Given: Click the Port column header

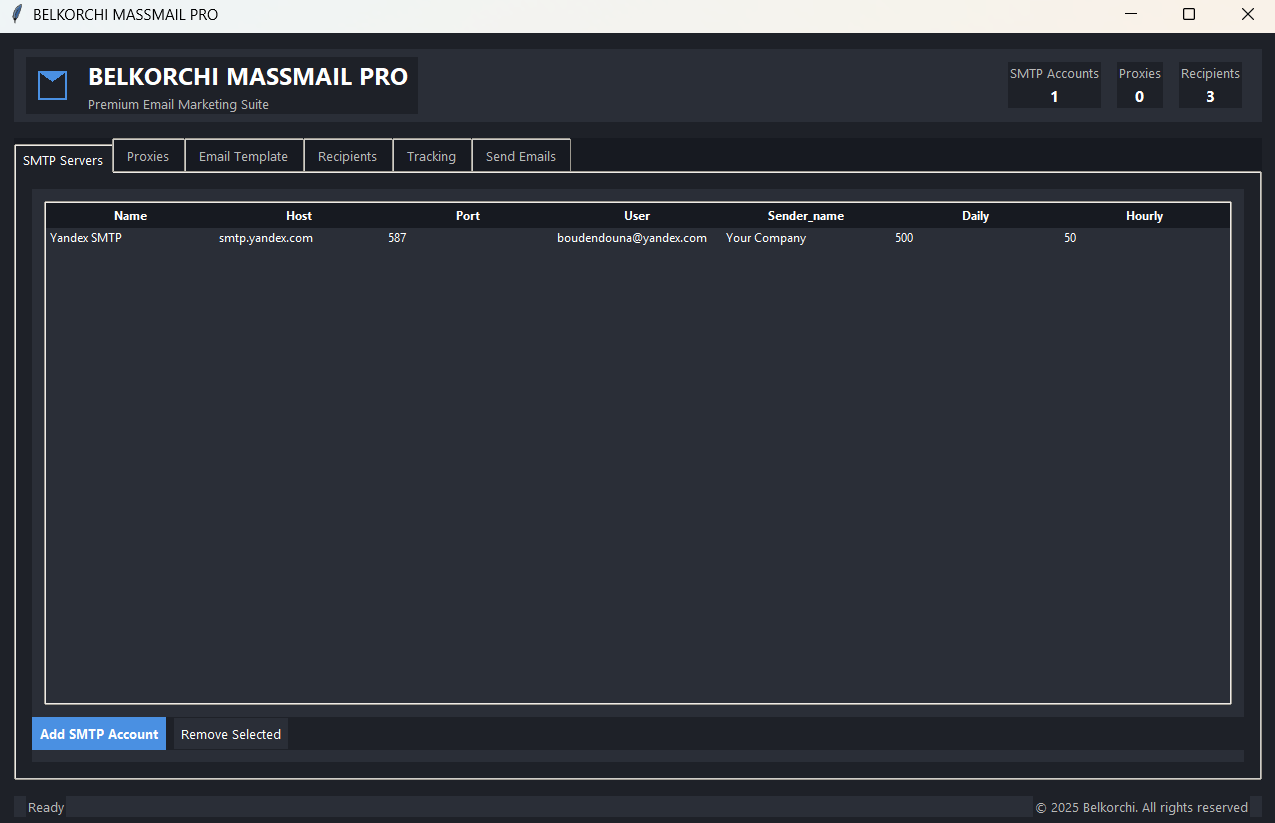Looking at the screenshot, I should click(468, 216).
